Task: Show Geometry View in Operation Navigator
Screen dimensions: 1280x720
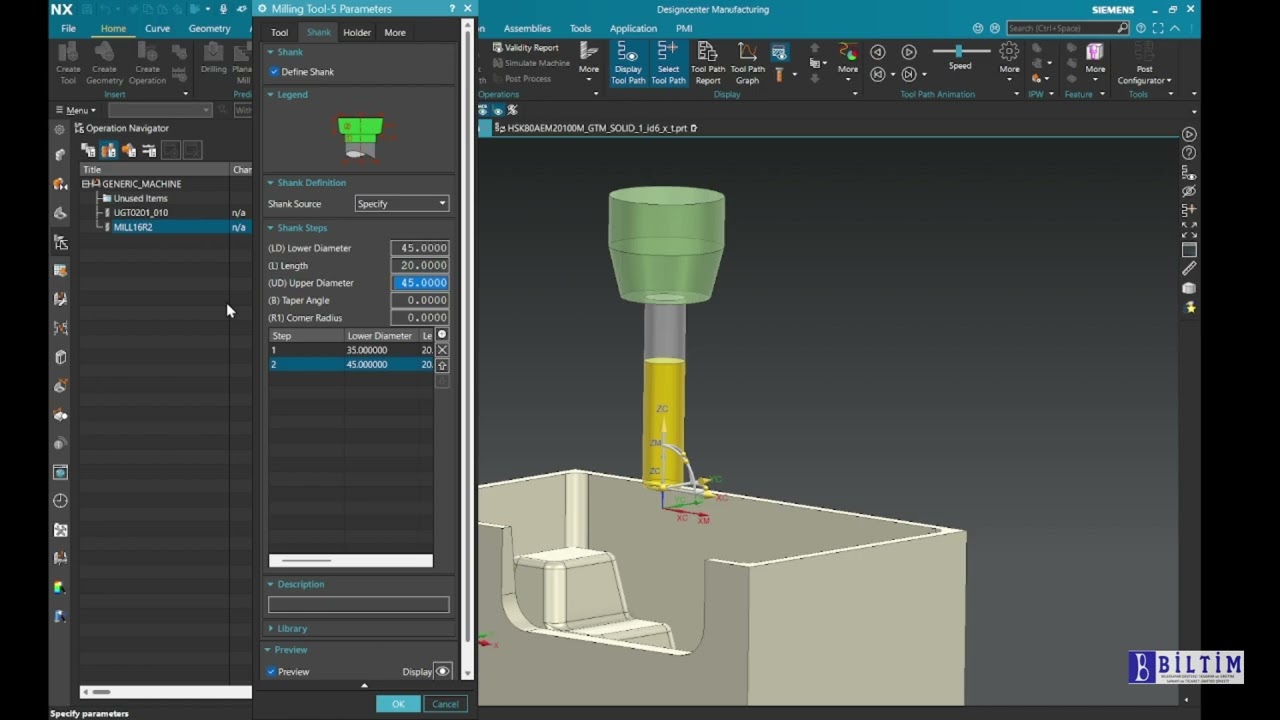Action: (x=128, y=151)
